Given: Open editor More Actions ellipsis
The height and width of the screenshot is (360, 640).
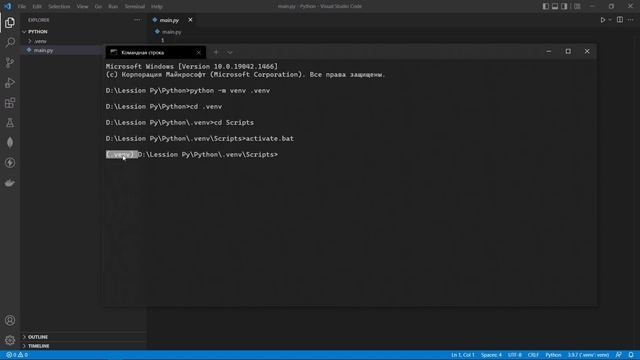Looking at the screenshot, I should pos(631,20).
